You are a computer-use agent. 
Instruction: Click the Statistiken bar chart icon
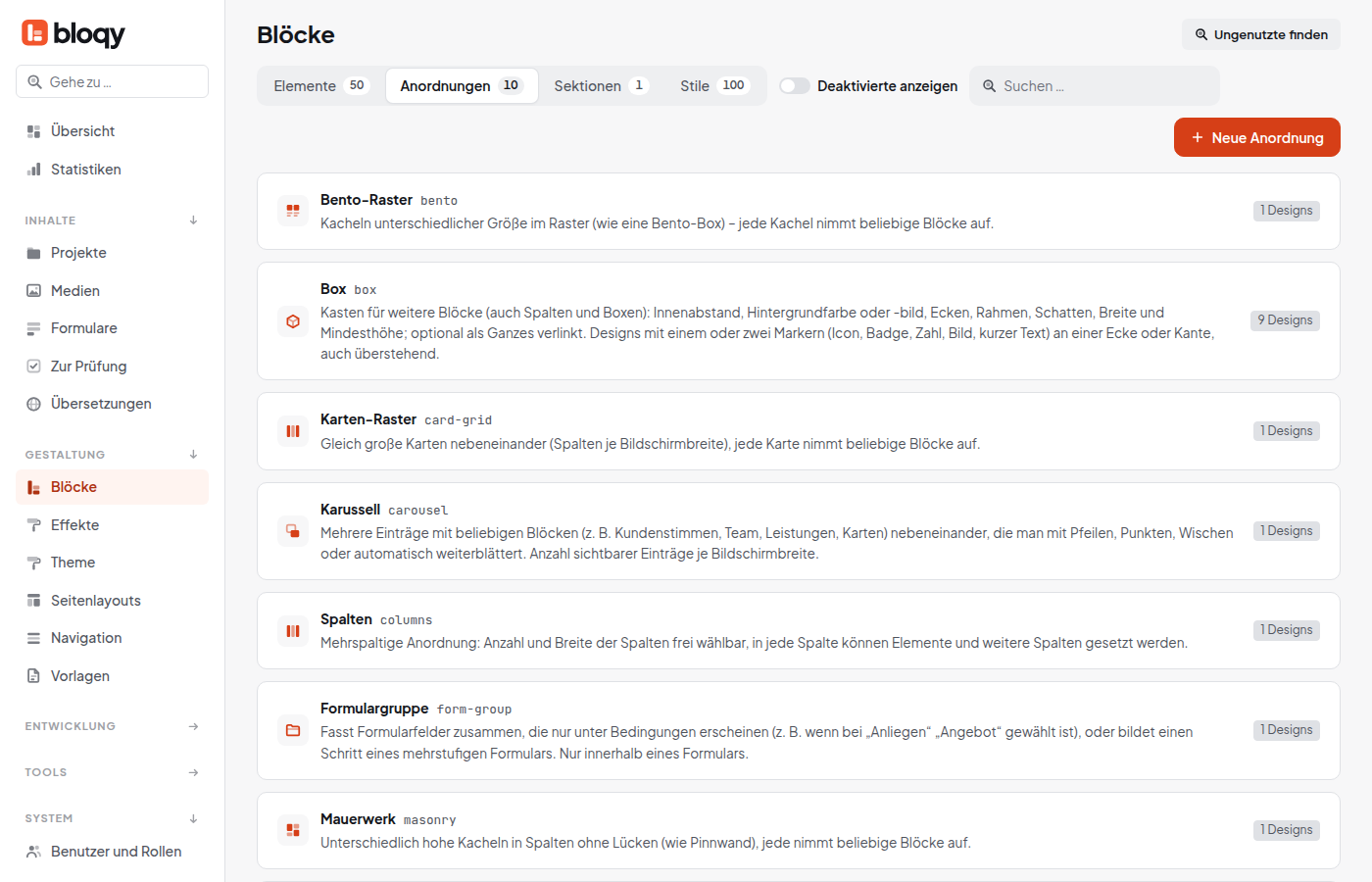tap(33, 170)
